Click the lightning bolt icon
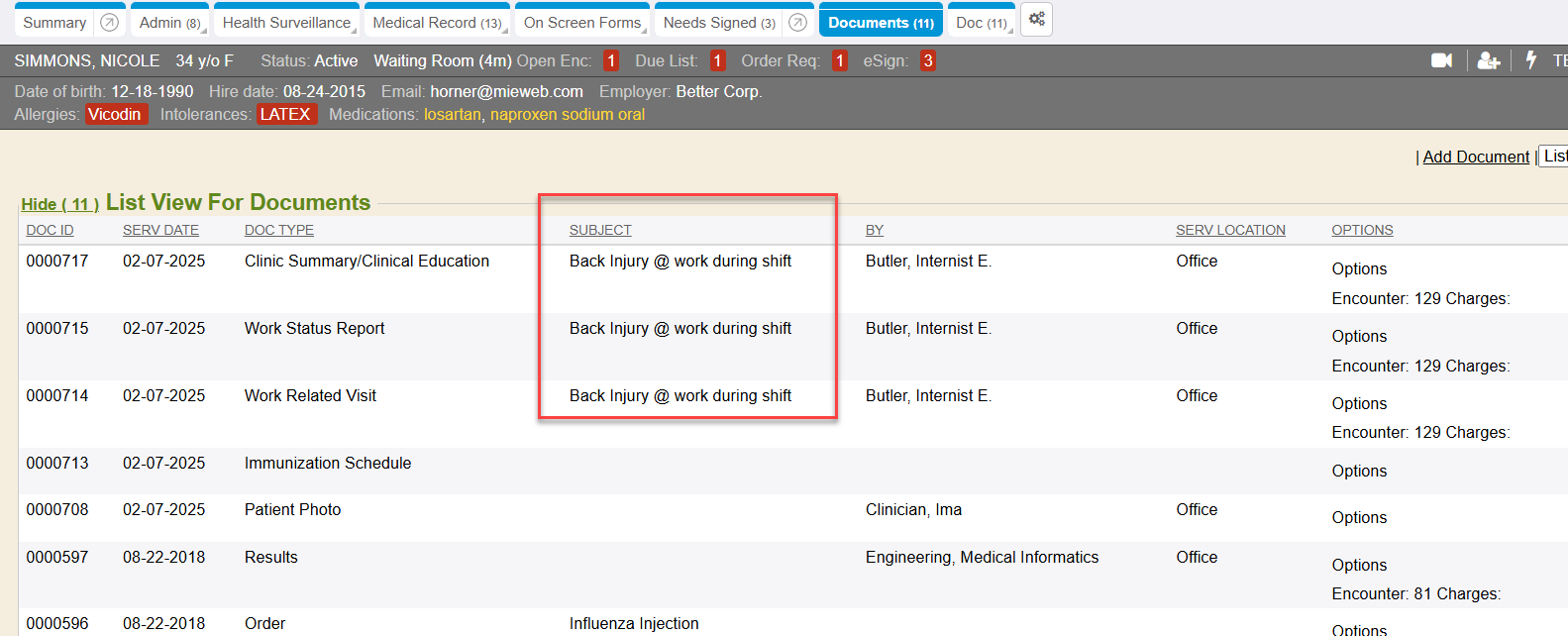The image size is (1568, 636). [x=1531, y=60]
